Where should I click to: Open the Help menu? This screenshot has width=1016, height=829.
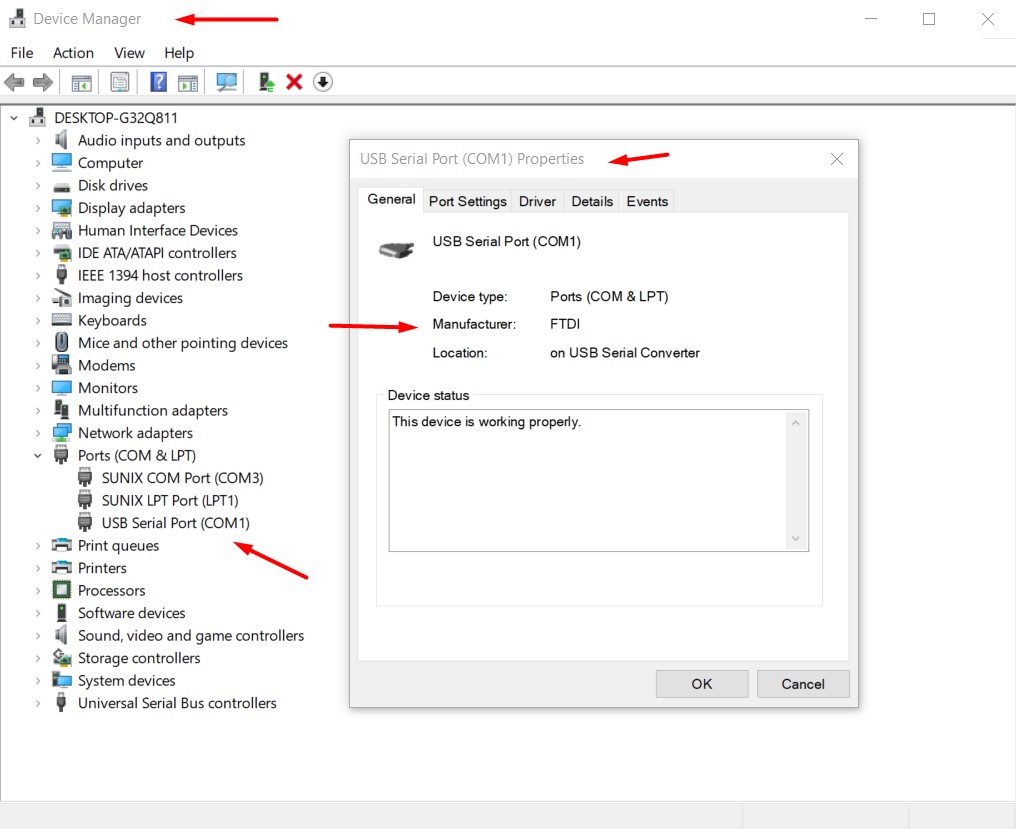(179, 53)
